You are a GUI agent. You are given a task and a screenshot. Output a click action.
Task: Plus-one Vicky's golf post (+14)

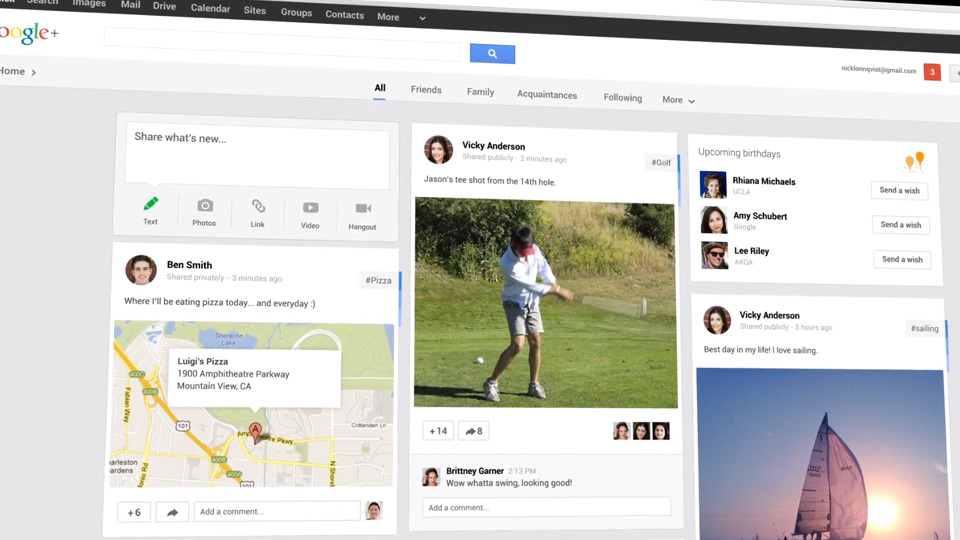point(438,431)
